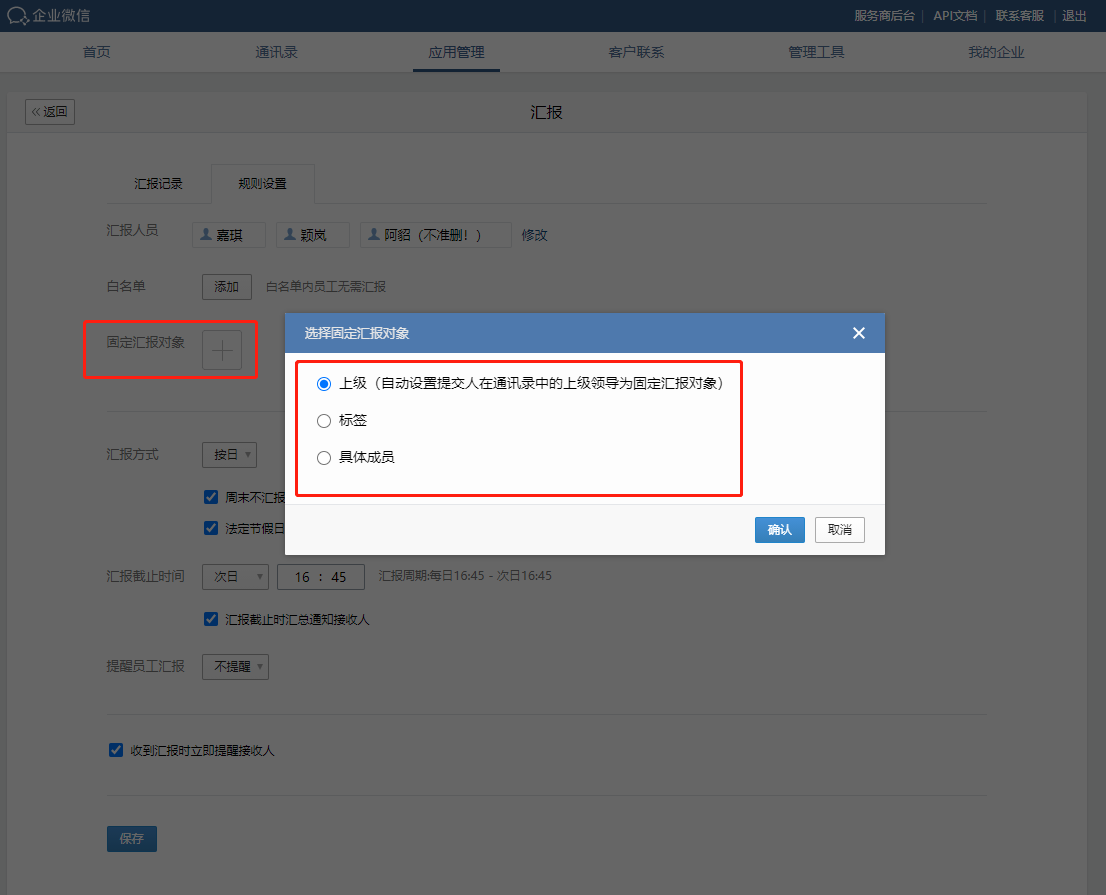Click the 颖岚 member tag
The width and height of the screenshot is (1106, 895).
(313, 235)
